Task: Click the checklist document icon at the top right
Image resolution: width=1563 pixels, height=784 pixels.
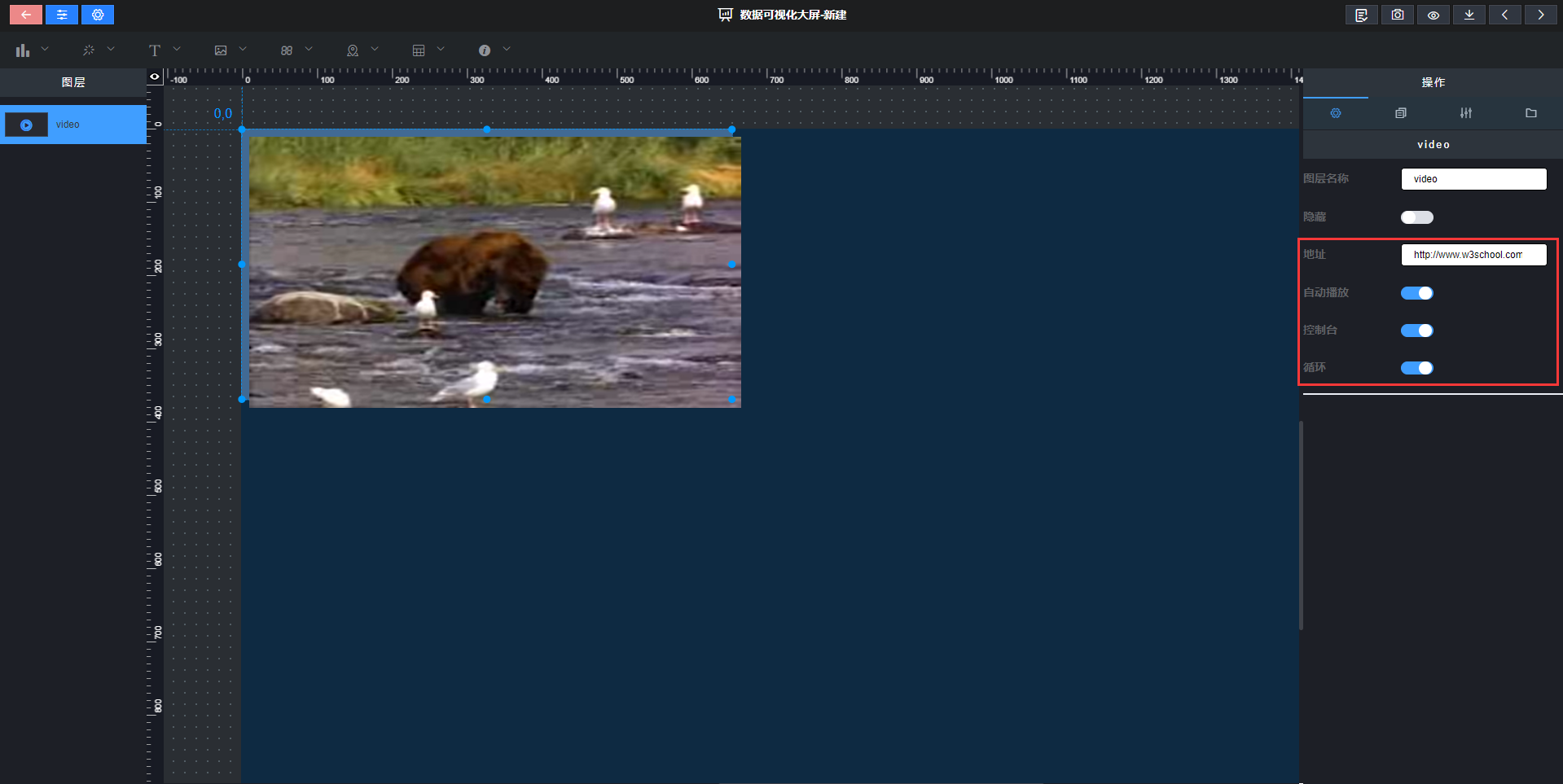Action: (1362, 15)
